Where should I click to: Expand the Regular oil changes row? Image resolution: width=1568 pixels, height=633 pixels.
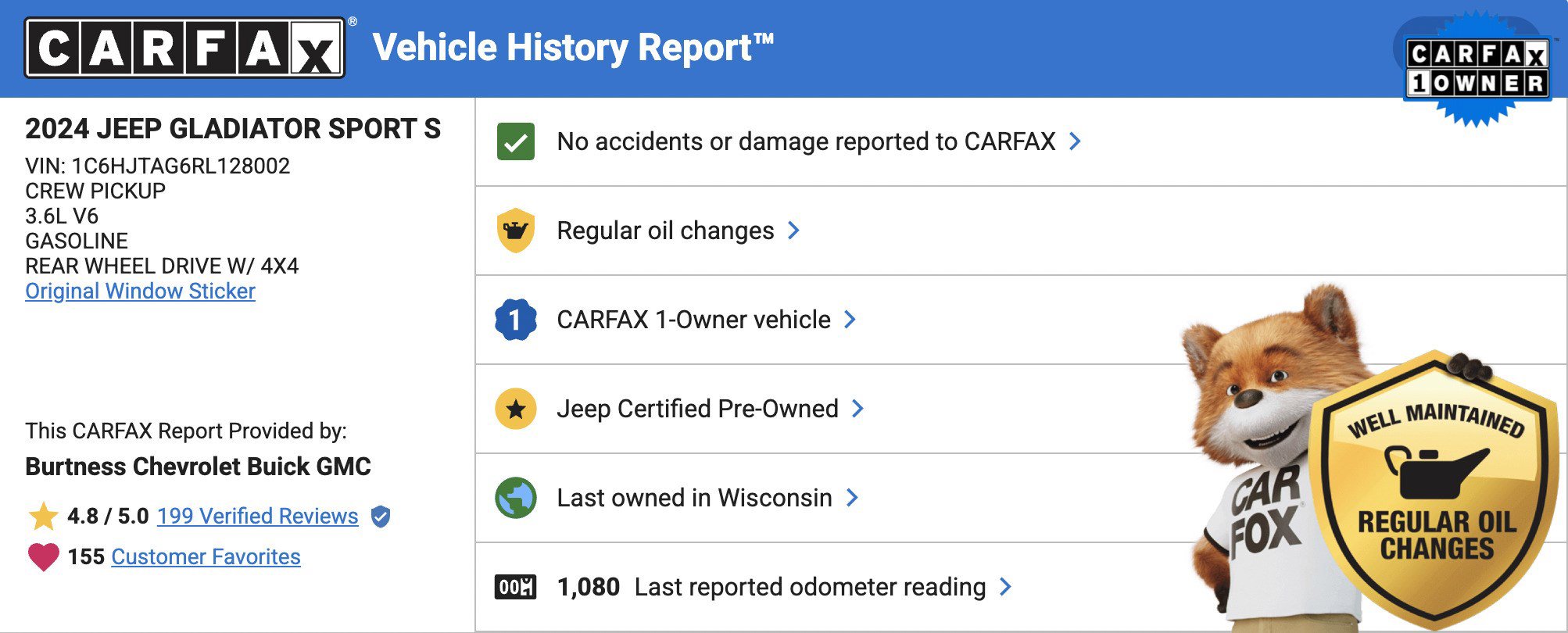794,231
